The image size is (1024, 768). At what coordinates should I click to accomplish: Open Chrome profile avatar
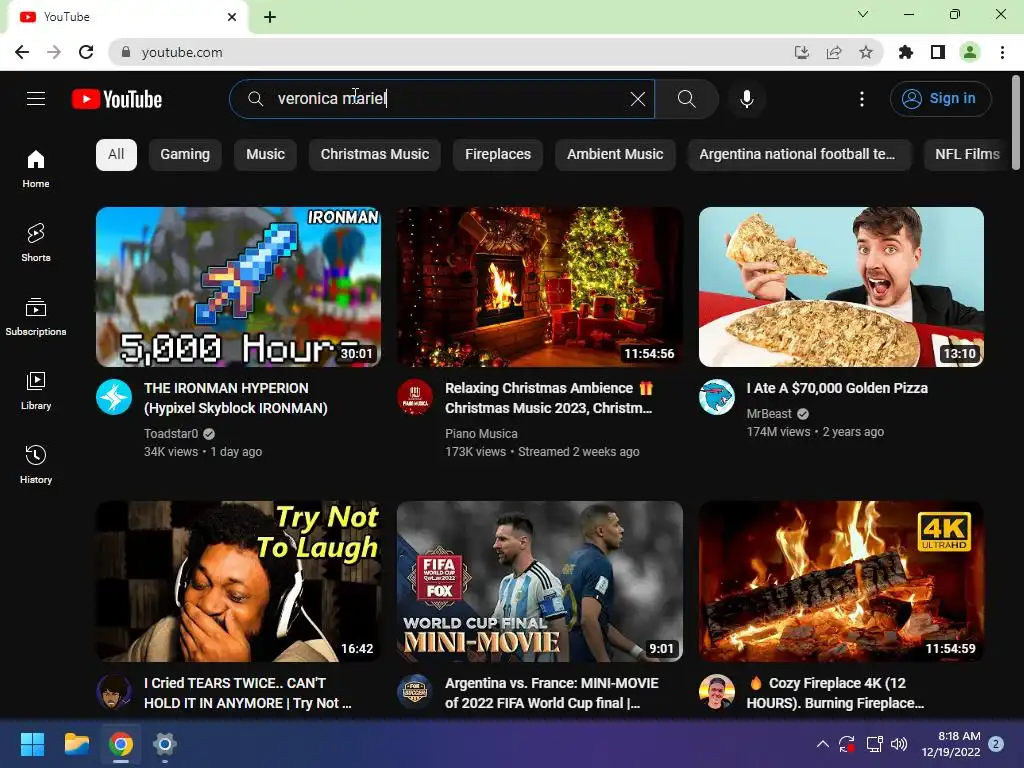point(970,52)
